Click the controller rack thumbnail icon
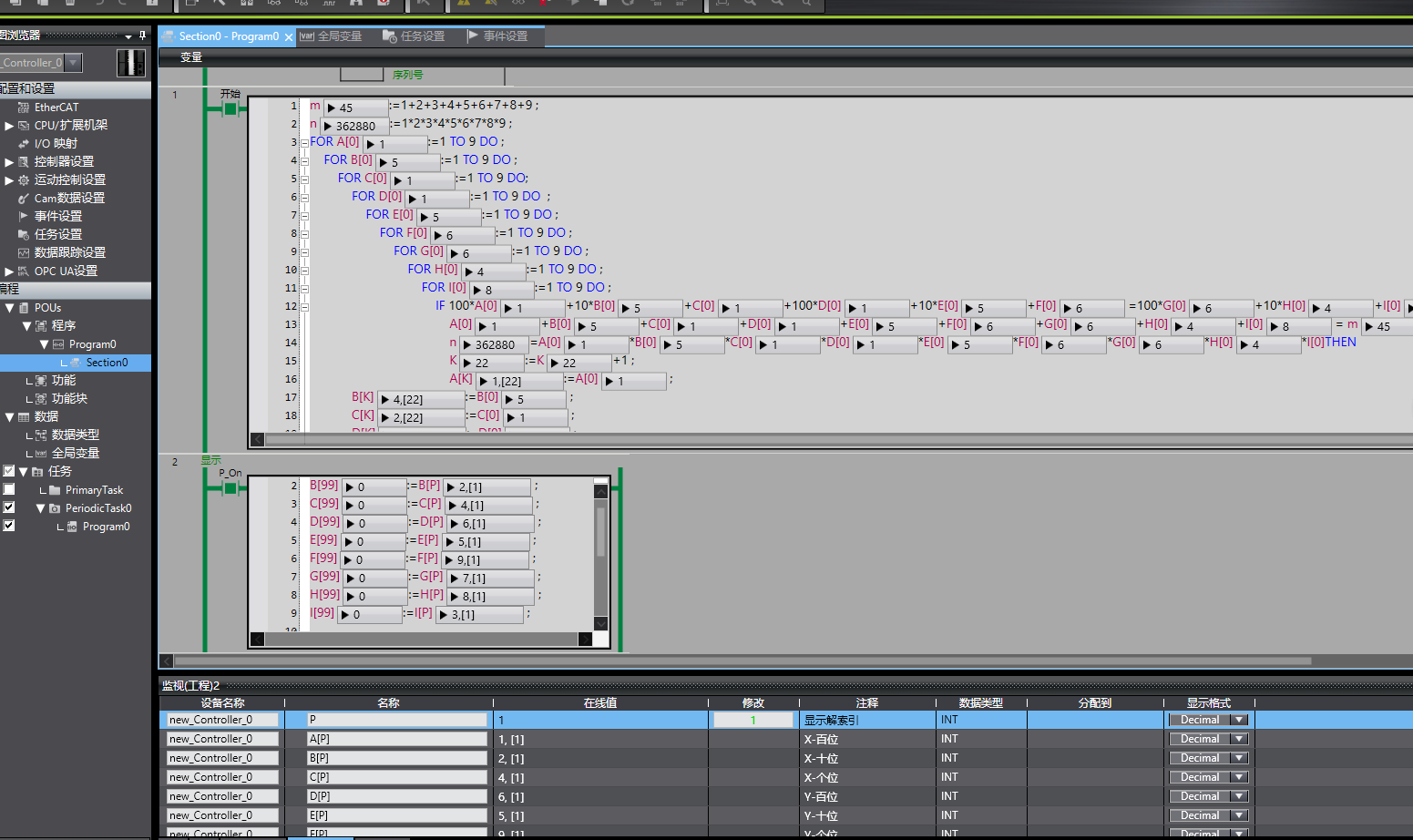The height and width of the screenshot is (840, 1413). click(x=131, y=63)
